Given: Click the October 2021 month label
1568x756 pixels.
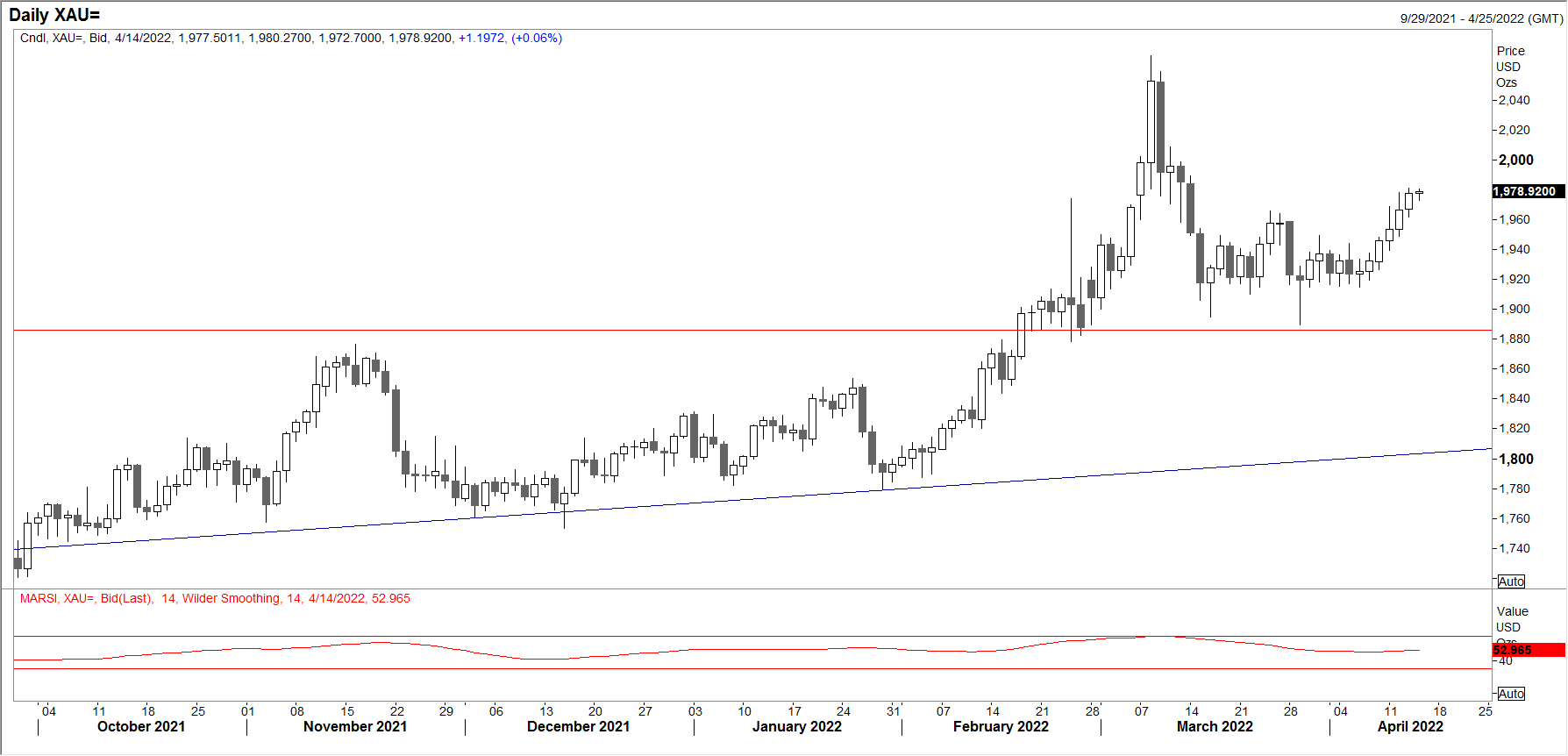Looking at the screenshot, I should [141, 726].
